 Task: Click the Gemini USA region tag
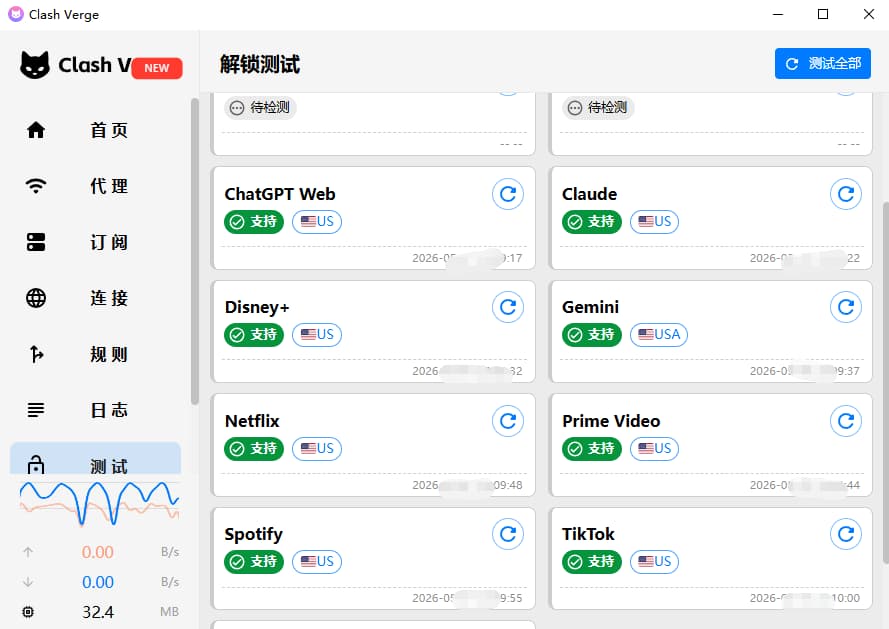[x=659, y=334]
